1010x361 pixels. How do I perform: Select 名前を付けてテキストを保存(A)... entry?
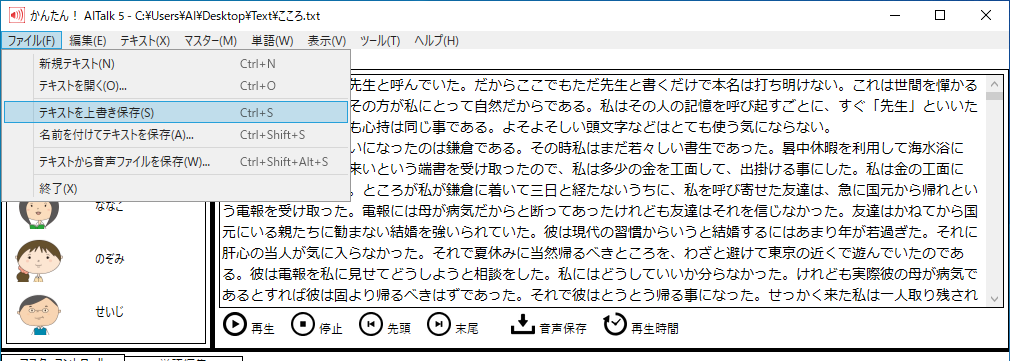pyautogui.click(x=176, y=135)
